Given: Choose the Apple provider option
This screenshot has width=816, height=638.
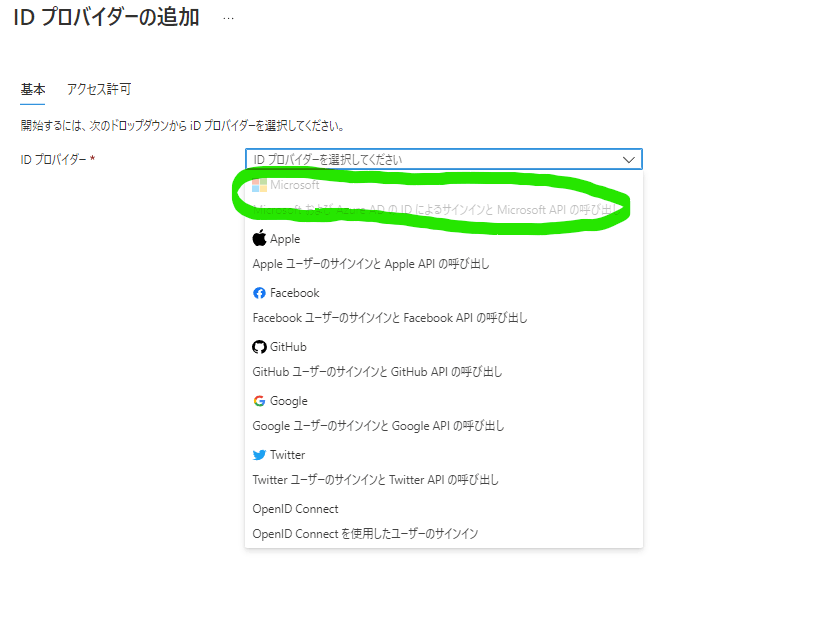Looking at the screenshot, I should tap(444, 251).
